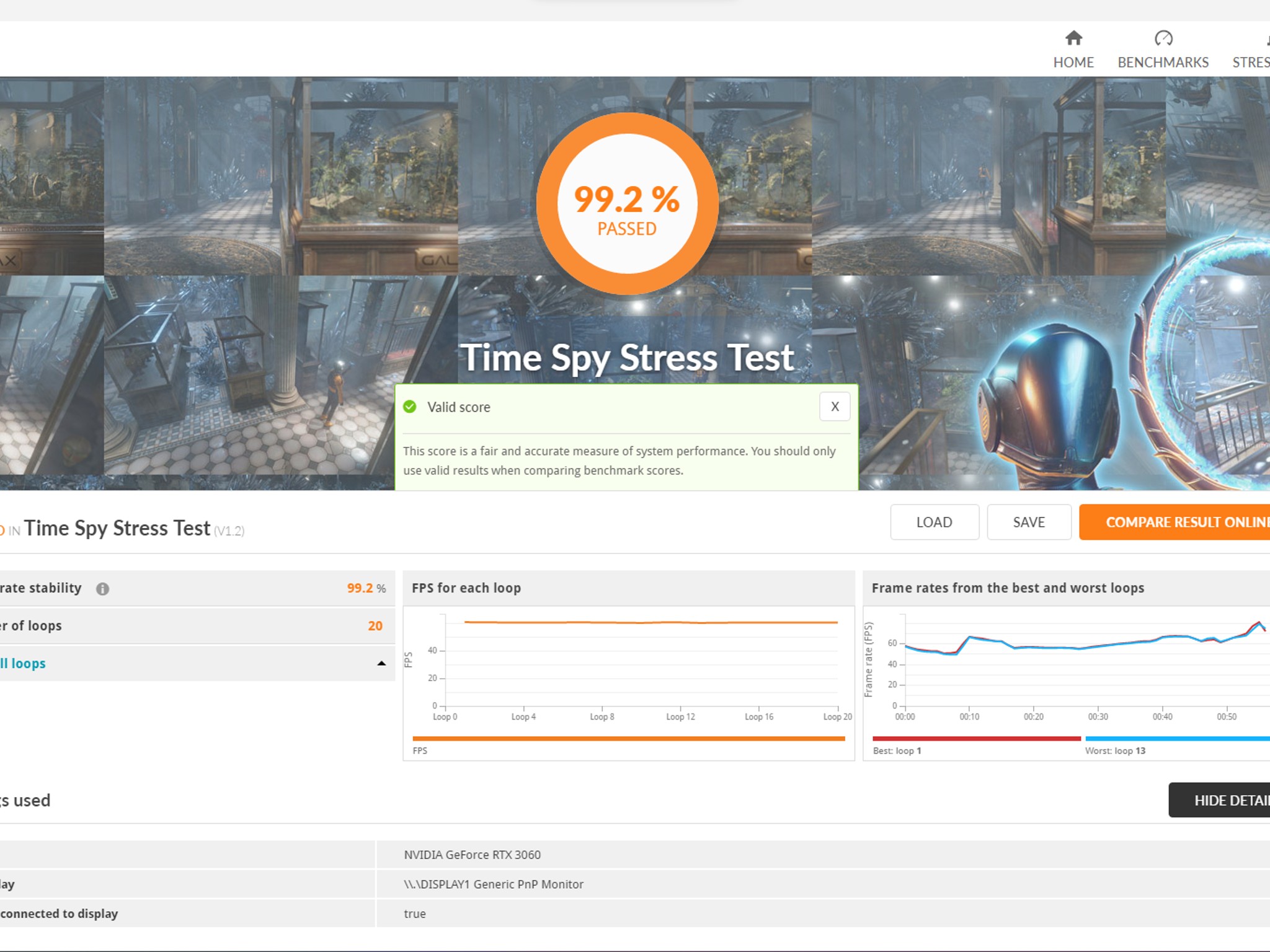Click 'Best: loop 1' legend label
The height and width of the screenshot is (952, 1270).
[x=897, y=751]
